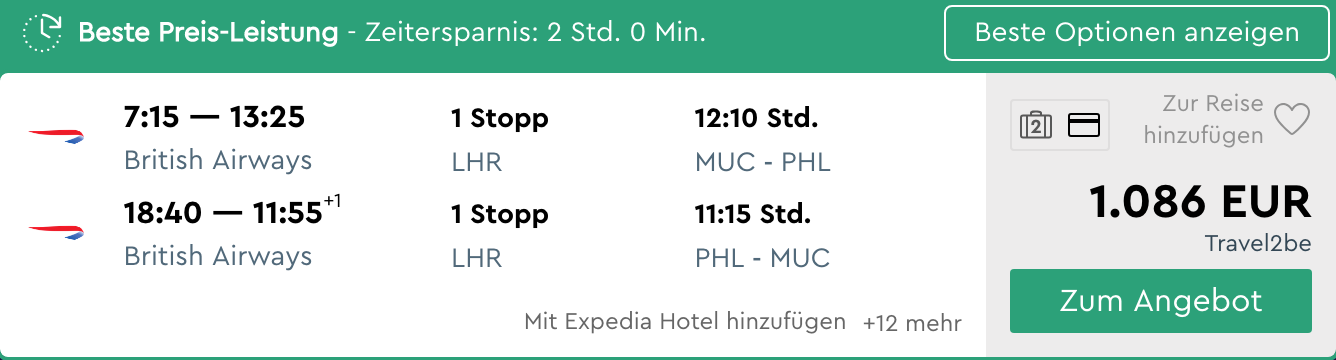This screenshot has width=1336, height=360.
Task: Click the credit card payment icon
Action: [x=1084, y=126]
